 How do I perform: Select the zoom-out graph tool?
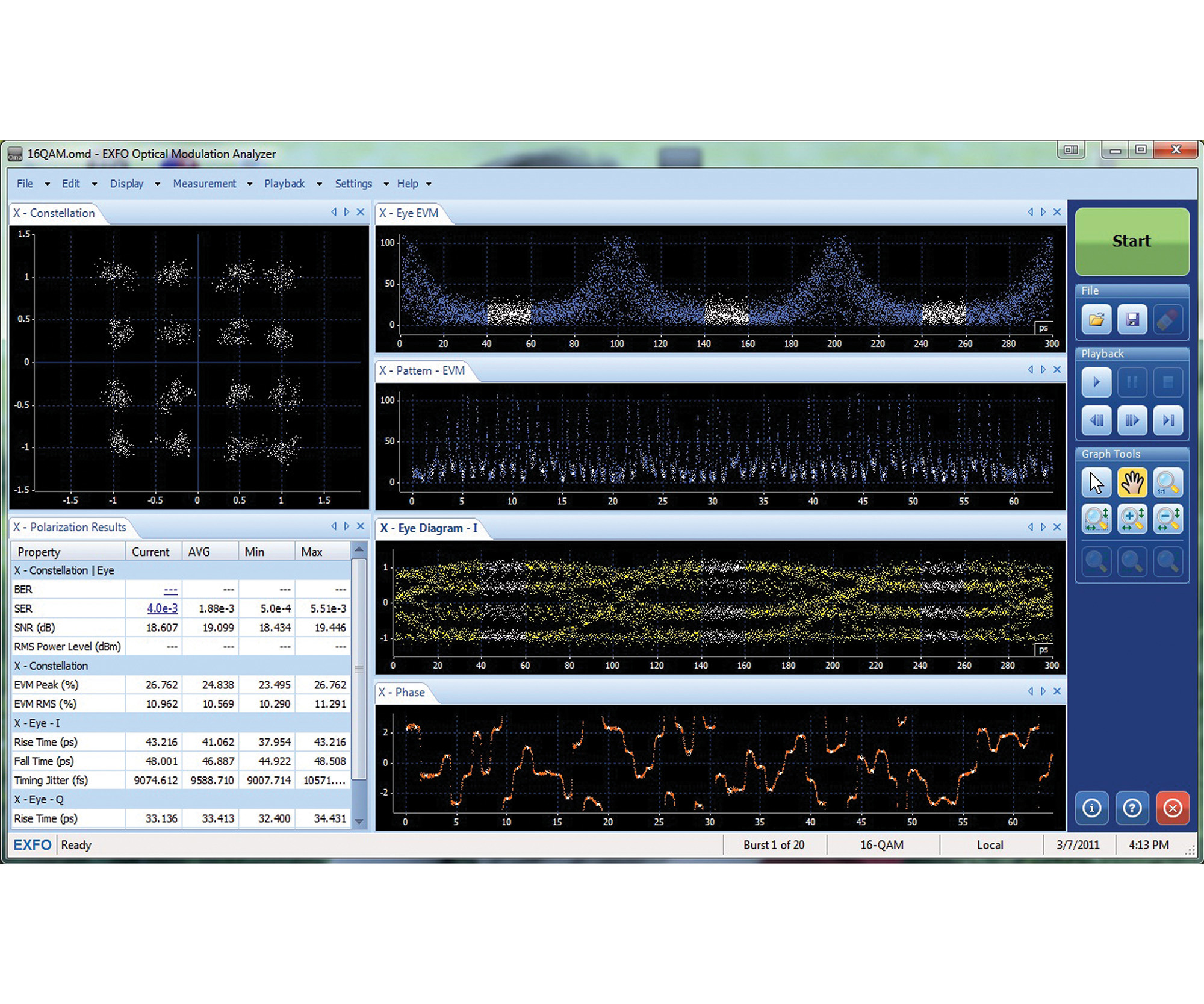(x=1168, y=519)
